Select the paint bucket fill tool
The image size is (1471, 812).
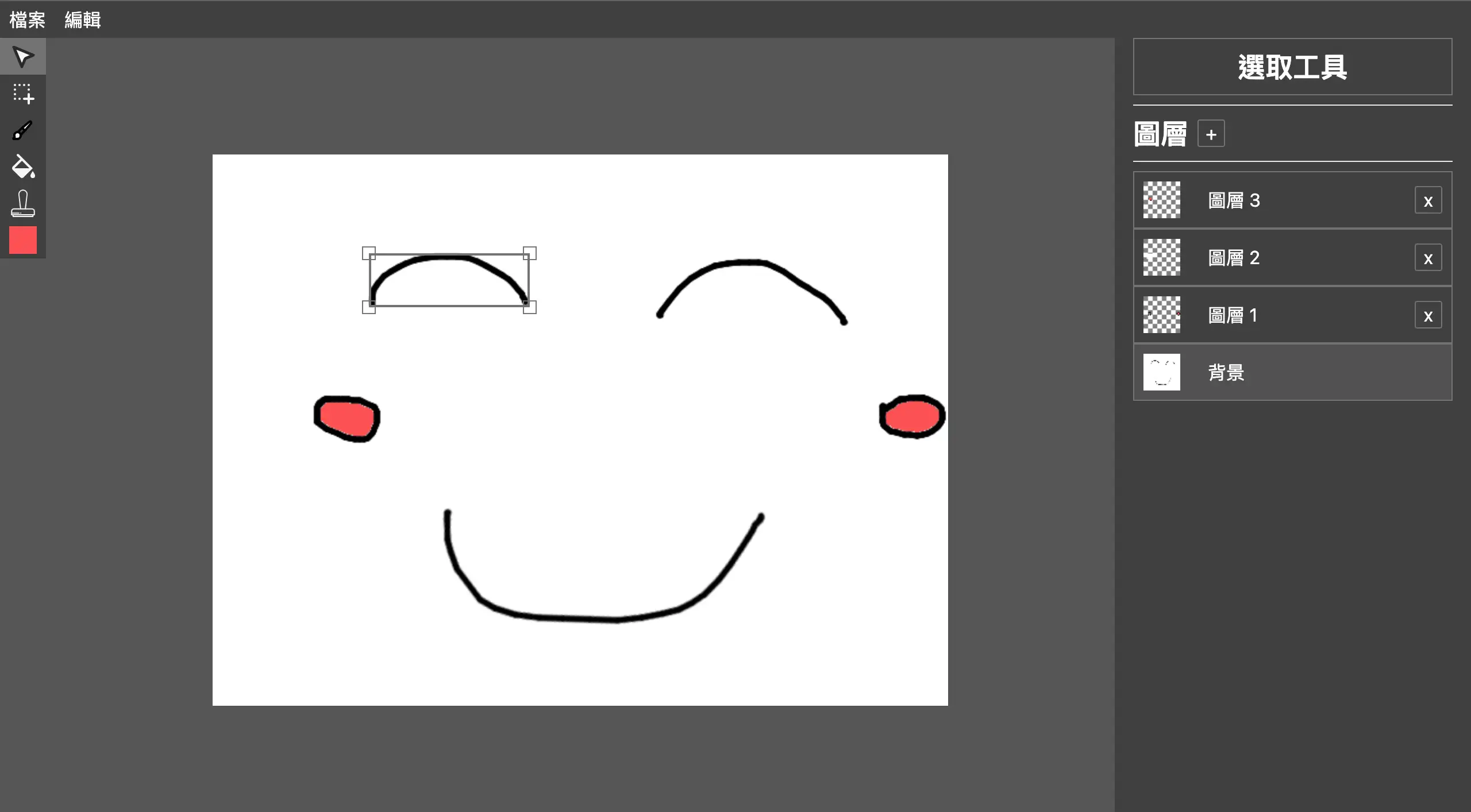[22, 167]
